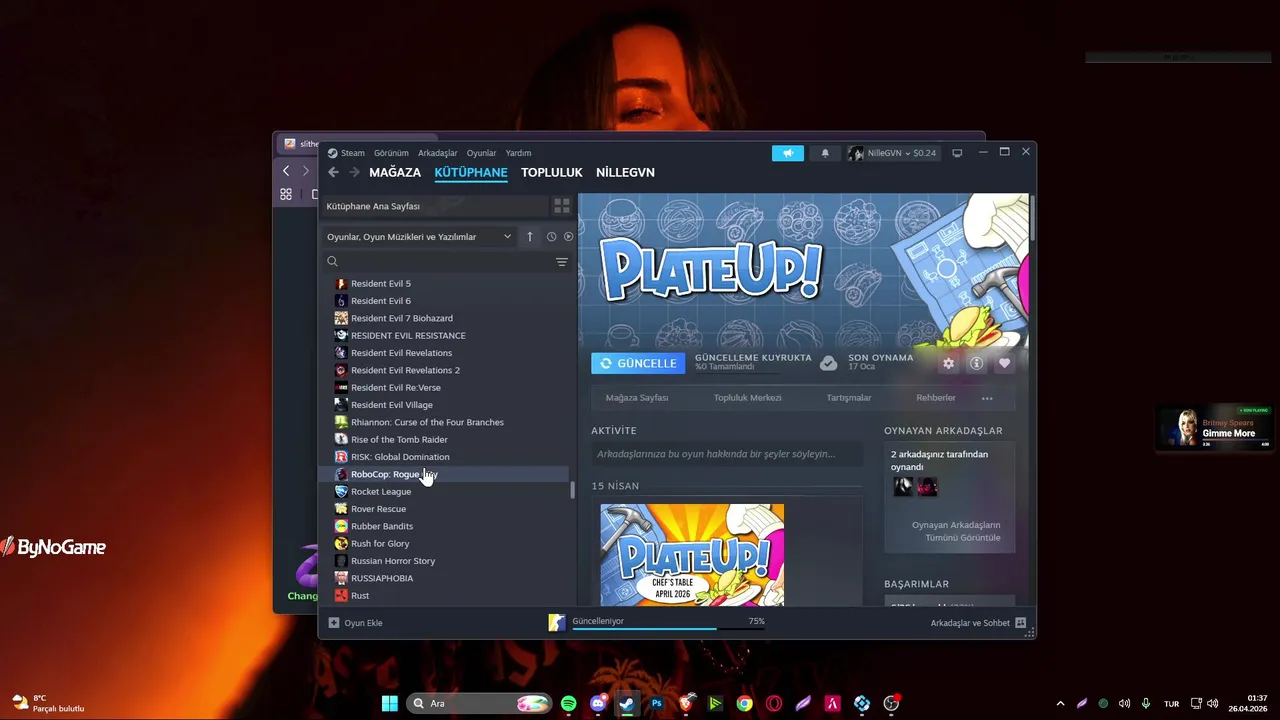Open the Arkadaşlar menu
This screenshot has height=720, width=1280.
click(437, 153)
